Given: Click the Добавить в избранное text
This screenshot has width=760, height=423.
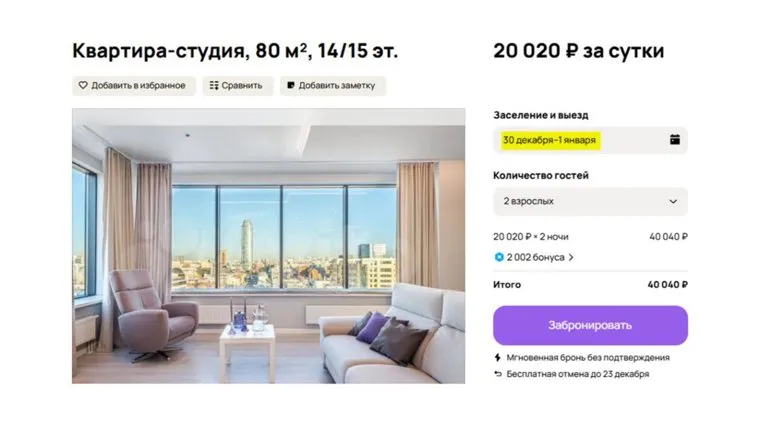Looking at the screenshot, I should (x=138, y=86).
